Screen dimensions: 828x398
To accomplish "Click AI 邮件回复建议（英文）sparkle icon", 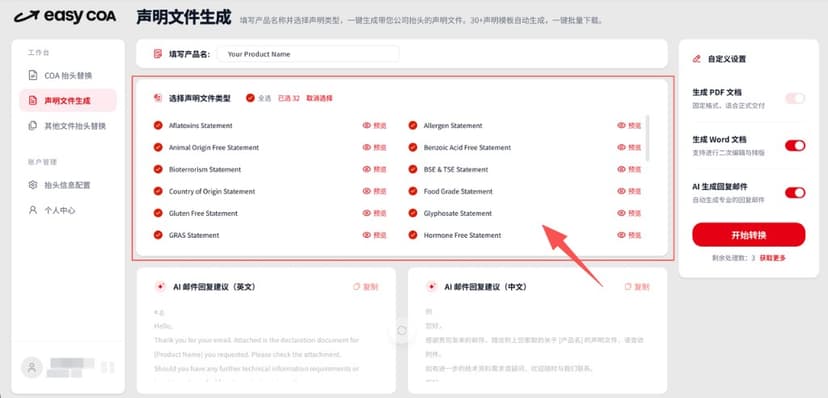I will 160,287.
